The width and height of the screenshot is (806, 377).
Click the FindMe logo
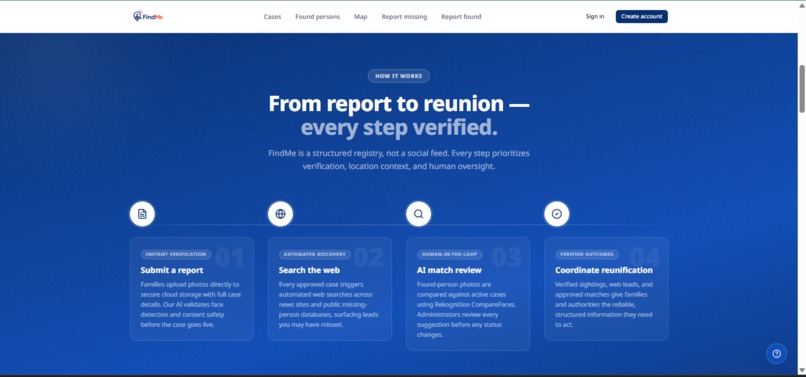click(148, 16)
